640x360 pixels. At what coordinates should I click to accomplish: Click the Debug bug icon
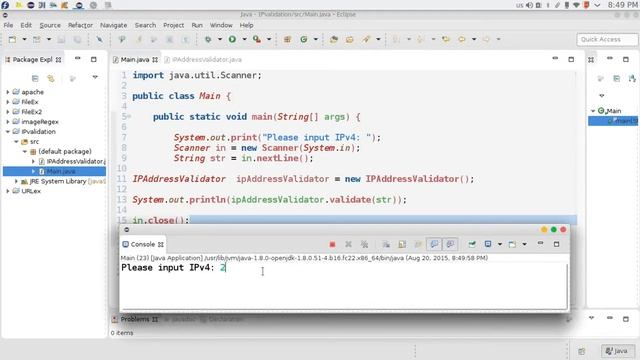pyautogui.click(x=208, y=39)
